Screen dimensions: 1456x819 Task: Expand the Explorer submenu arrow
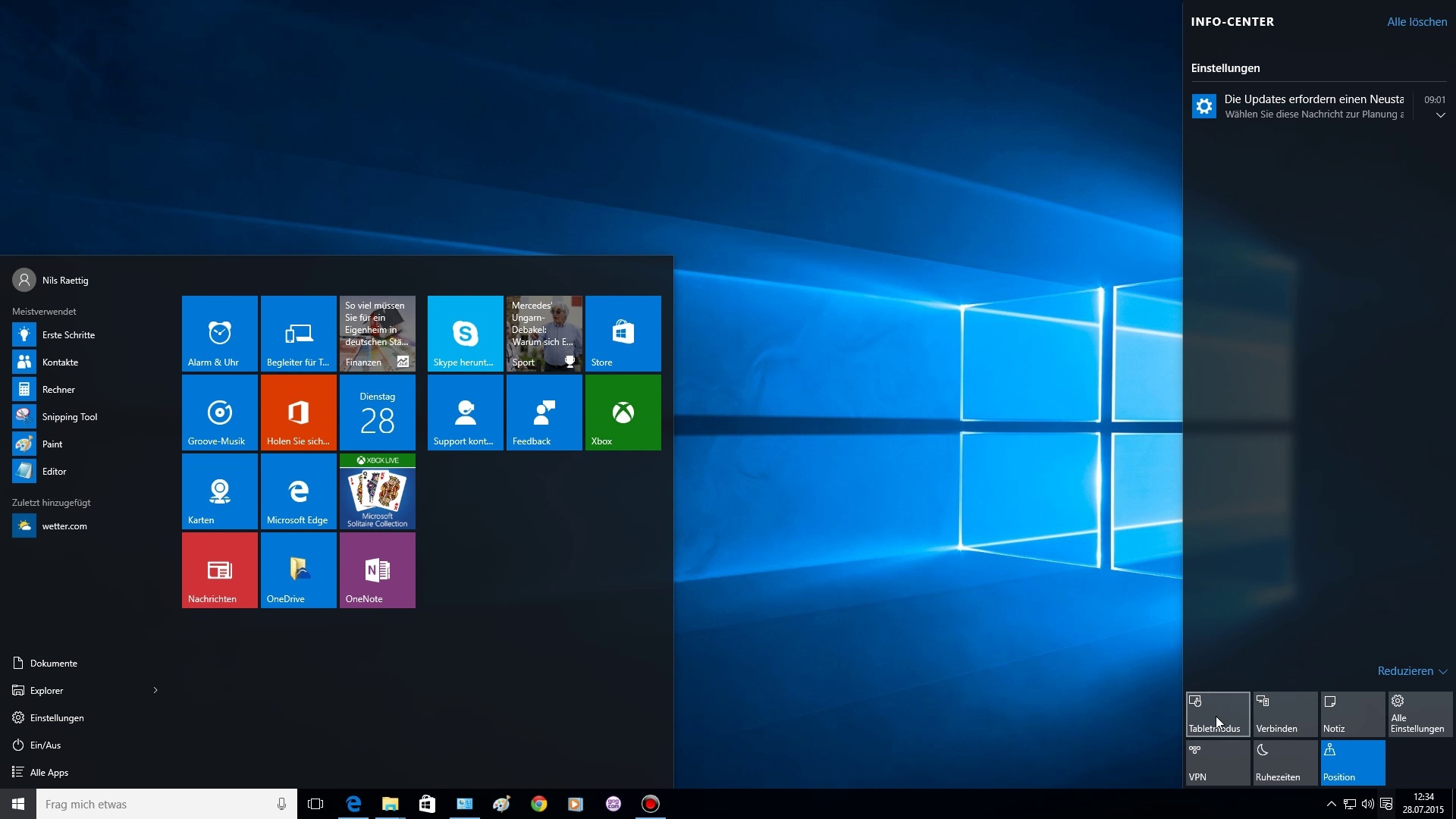[155, 690]
